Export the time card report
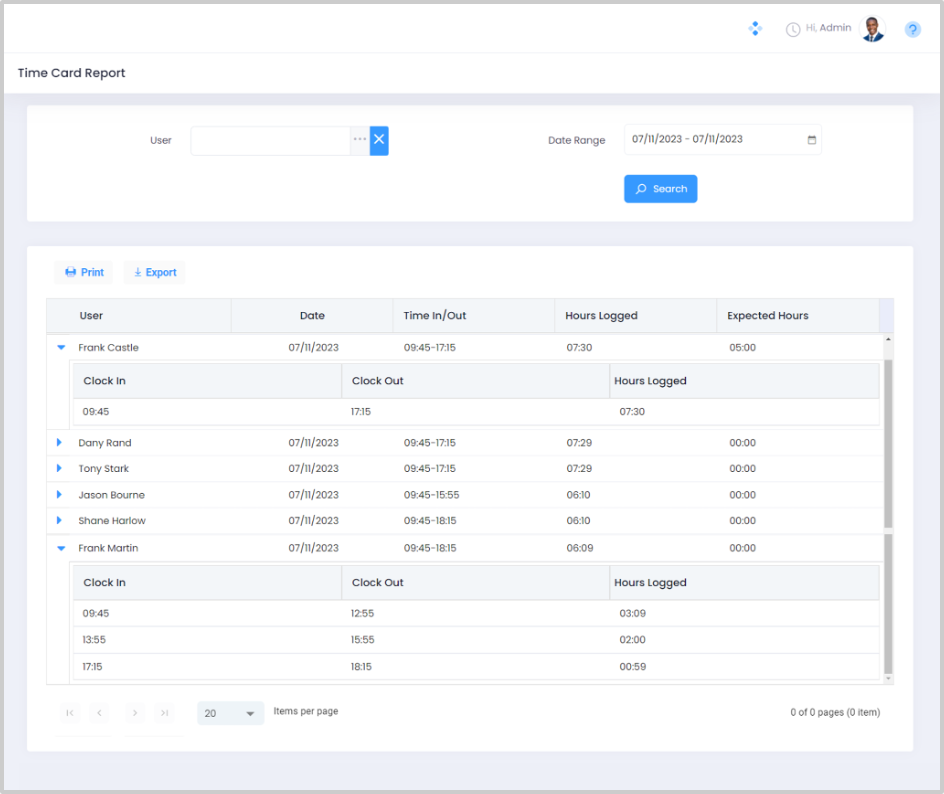This screenshot has height=794, width=944. (155, 272)
